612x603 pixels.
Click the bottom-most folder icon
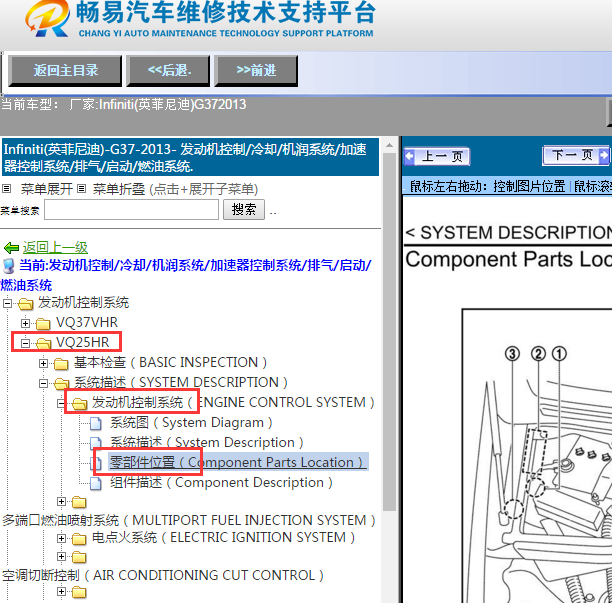[x=79, y=592]
